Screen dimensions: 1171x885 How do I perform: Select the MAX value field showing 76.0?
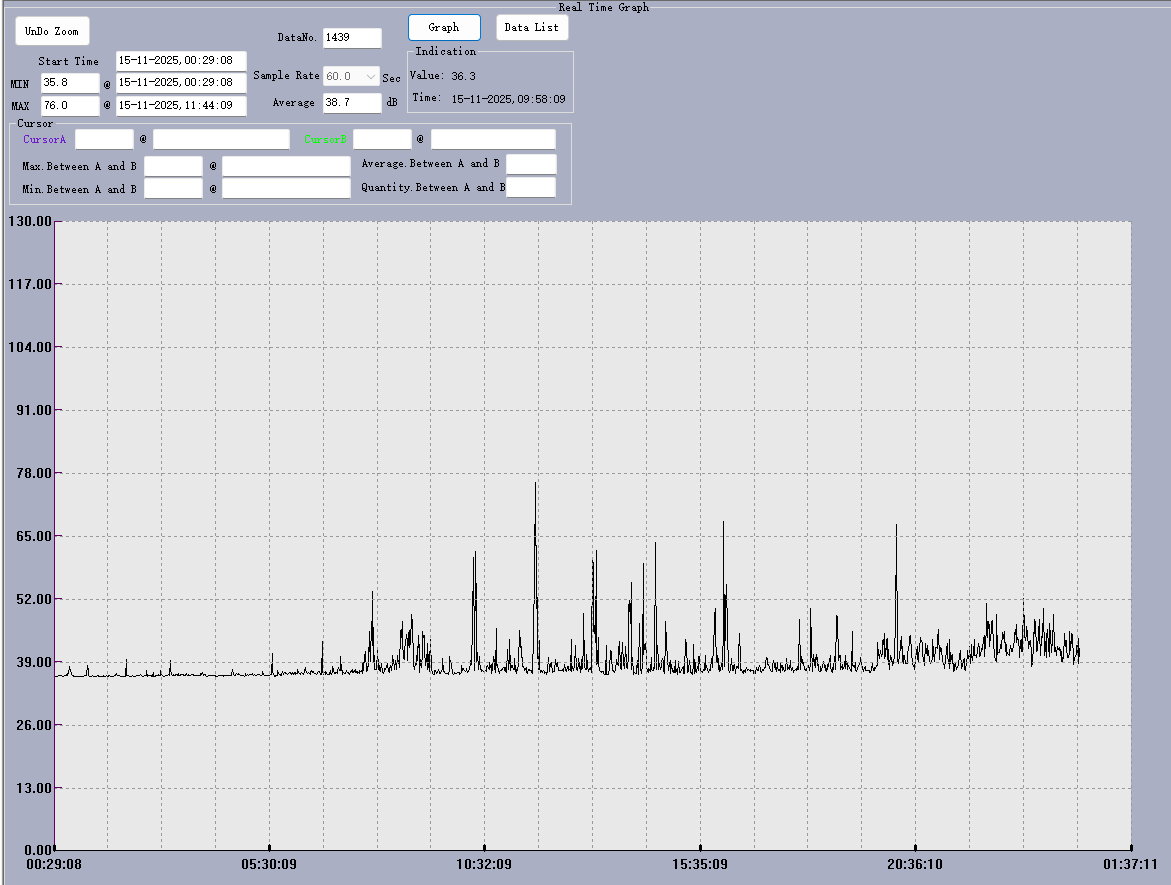point(70,105)
